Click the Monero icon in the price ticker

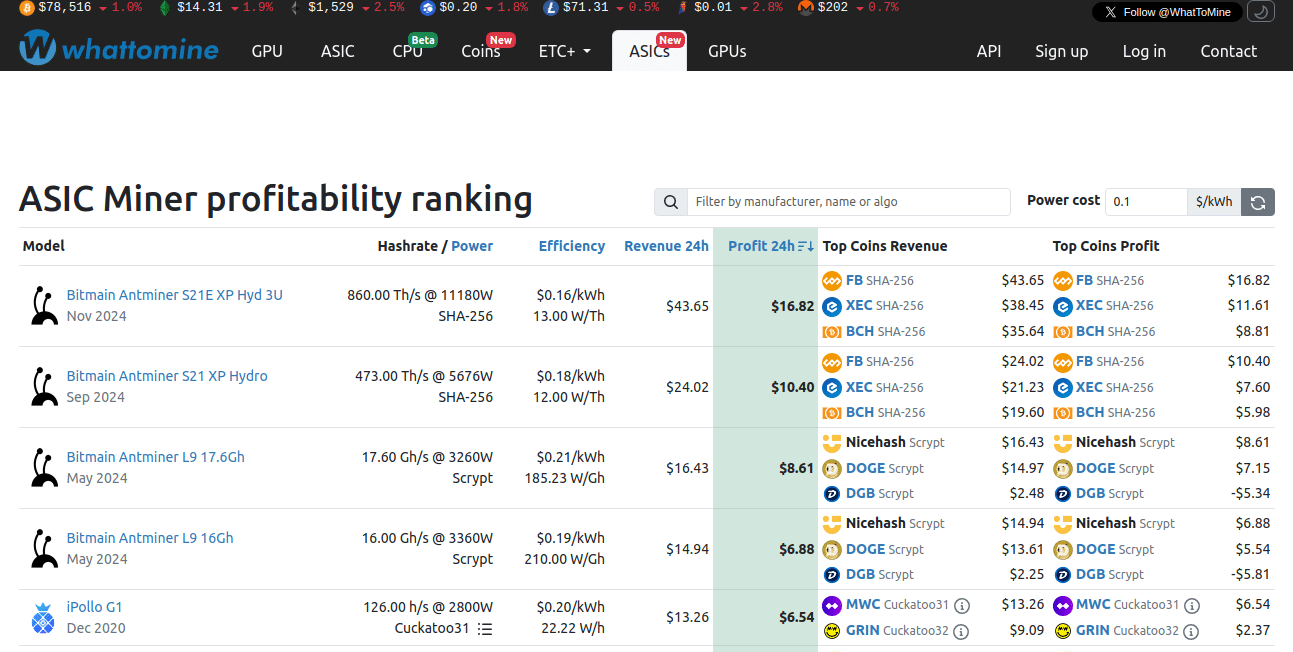click(x=805, y=8)
